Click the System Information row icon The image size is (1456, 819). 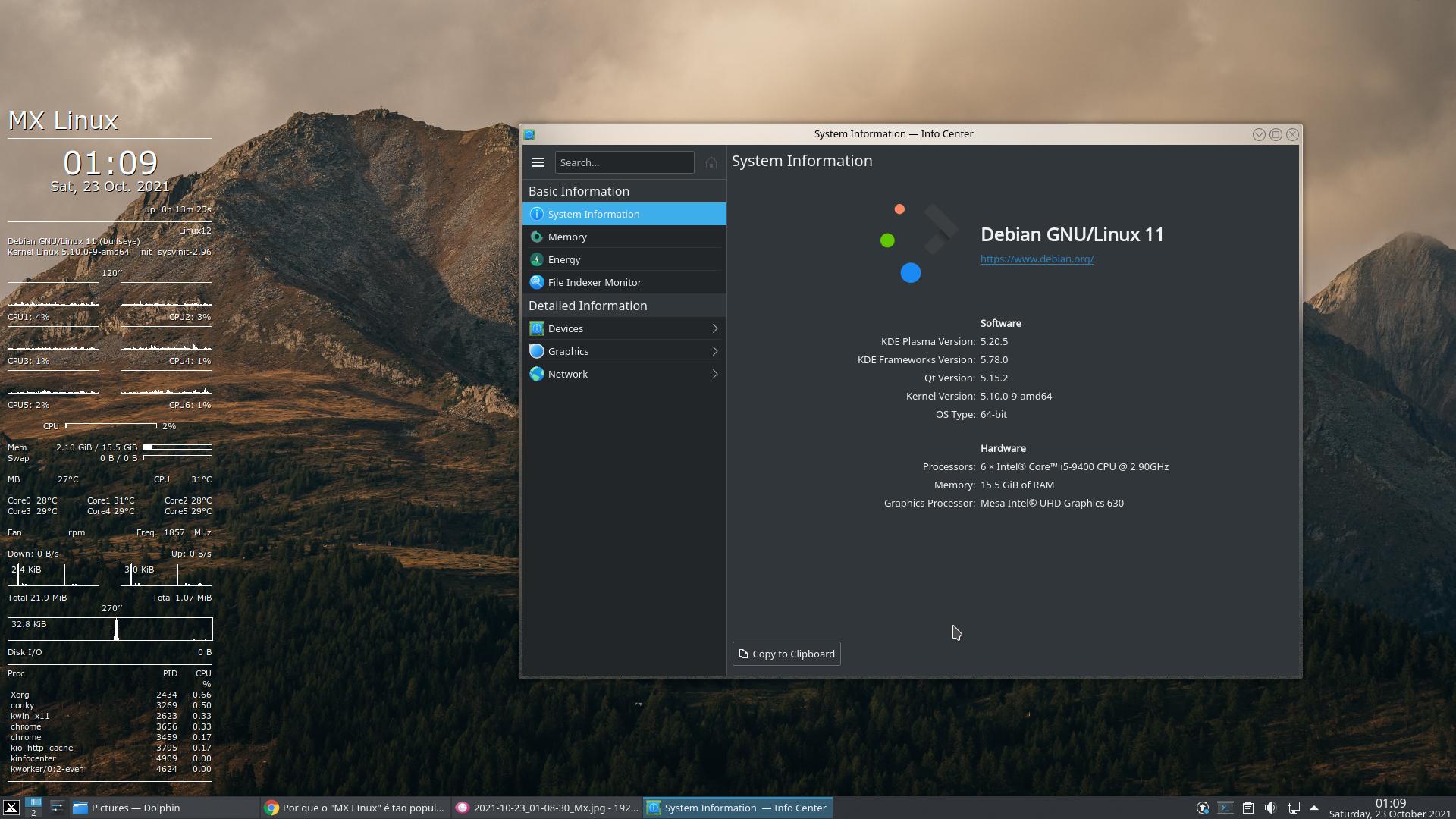point(536,214)
